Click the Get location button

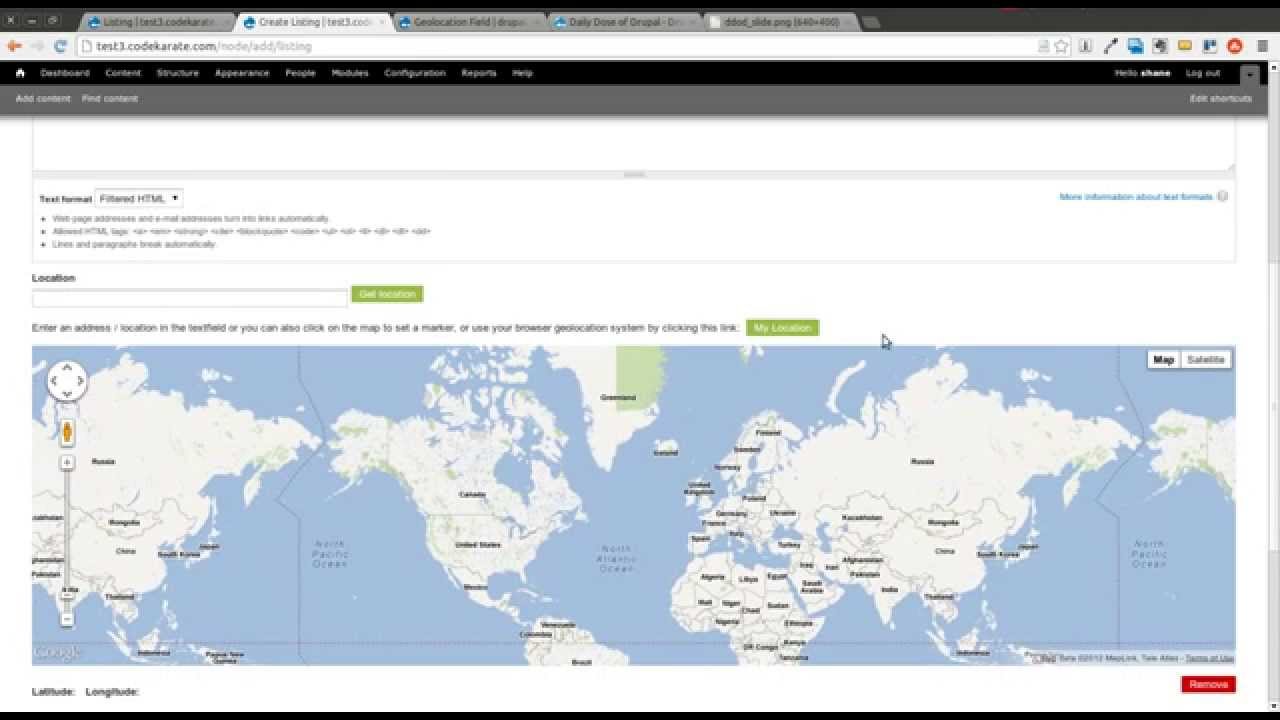[x=387, y=294]
